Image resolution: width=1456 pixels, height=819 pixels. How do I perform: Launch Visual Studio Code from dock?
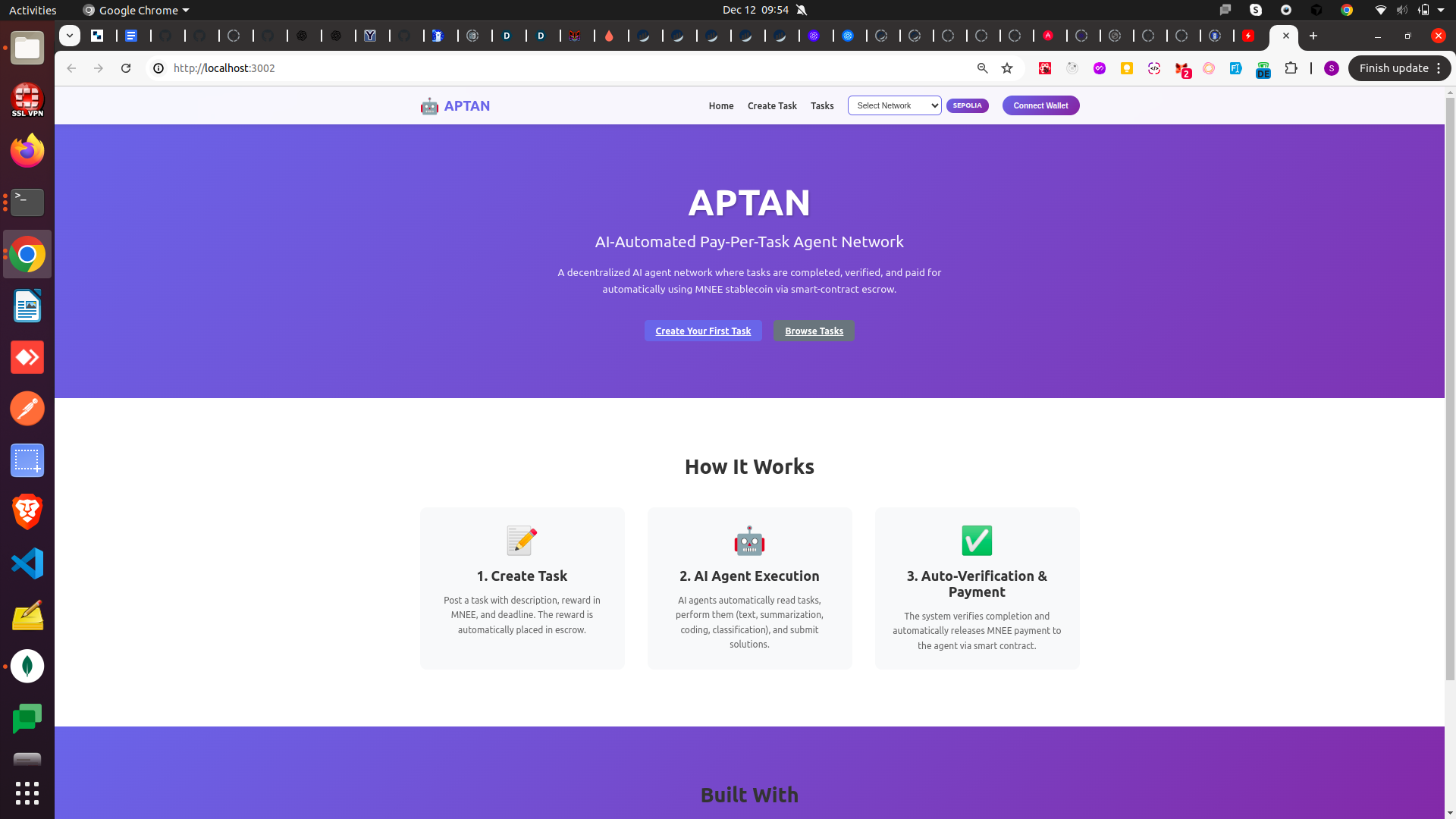click(x=27, y=563)
